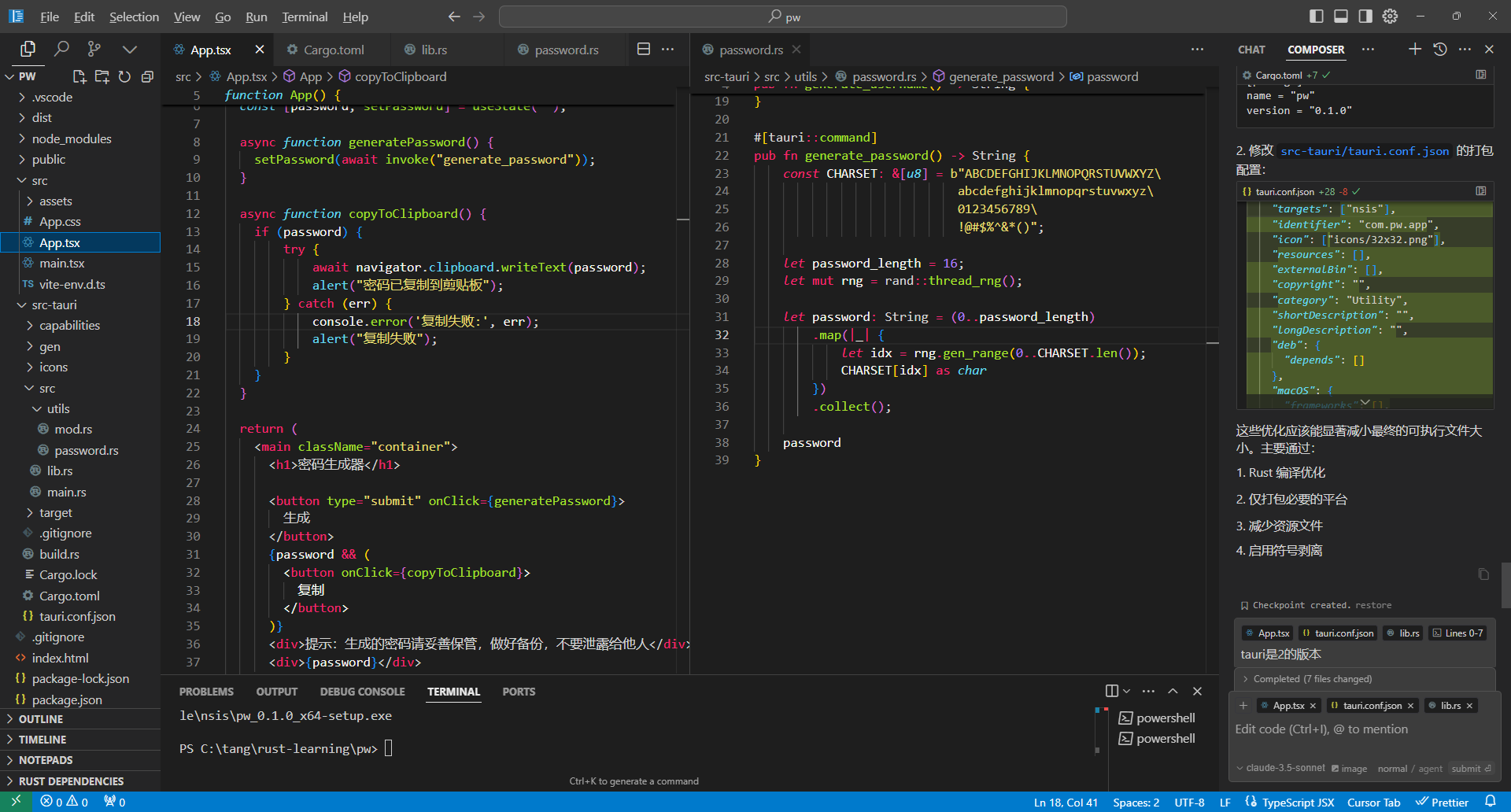
Task: Click the pw search command bar
Action: point(783,17)
